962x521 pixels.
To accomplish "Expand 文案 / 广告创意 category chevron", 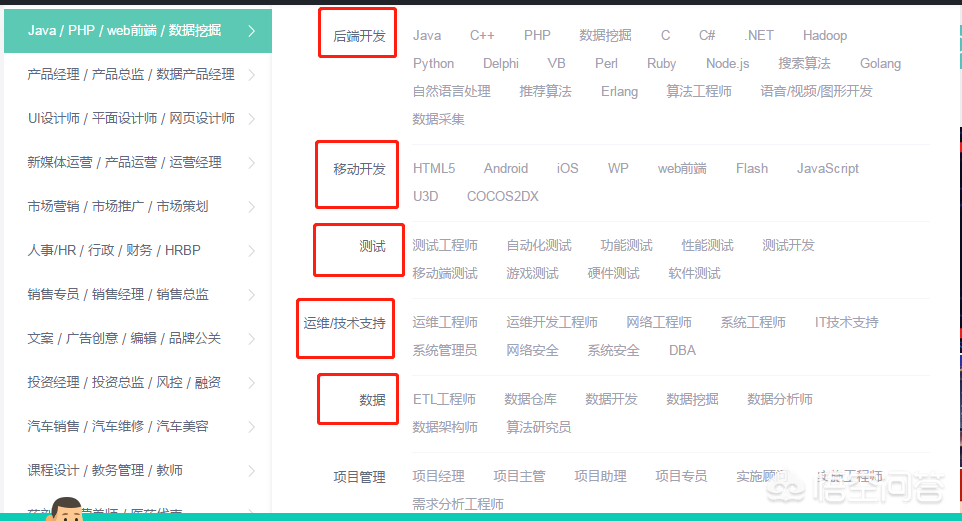I will pyautogui.click(x=252, y=339).
